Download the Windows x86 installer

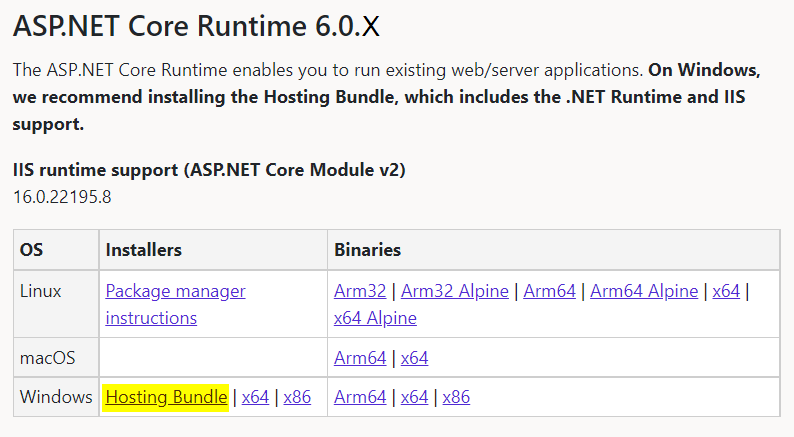point(297,397)
